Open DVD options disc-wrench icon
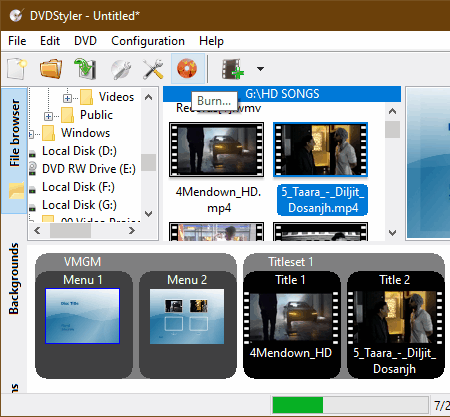Image resolution: width=450 pixels, height=417 pixels. (120, 69)
